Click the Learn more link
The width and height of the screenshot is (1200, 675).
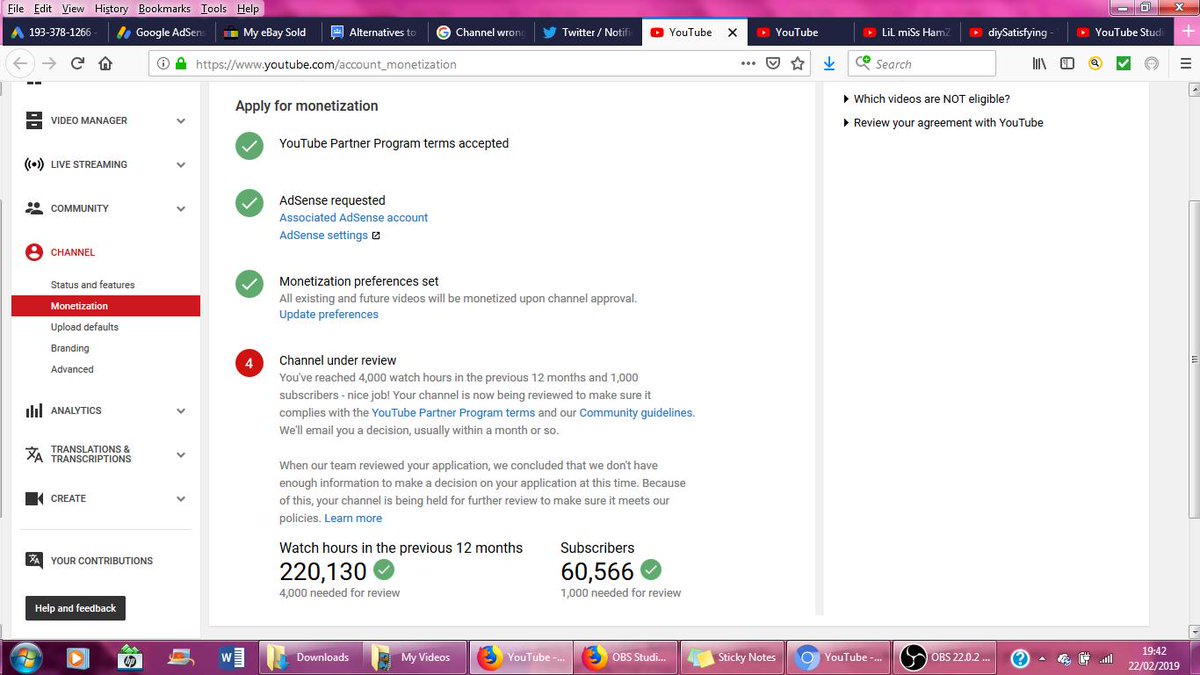pos(353,518)
